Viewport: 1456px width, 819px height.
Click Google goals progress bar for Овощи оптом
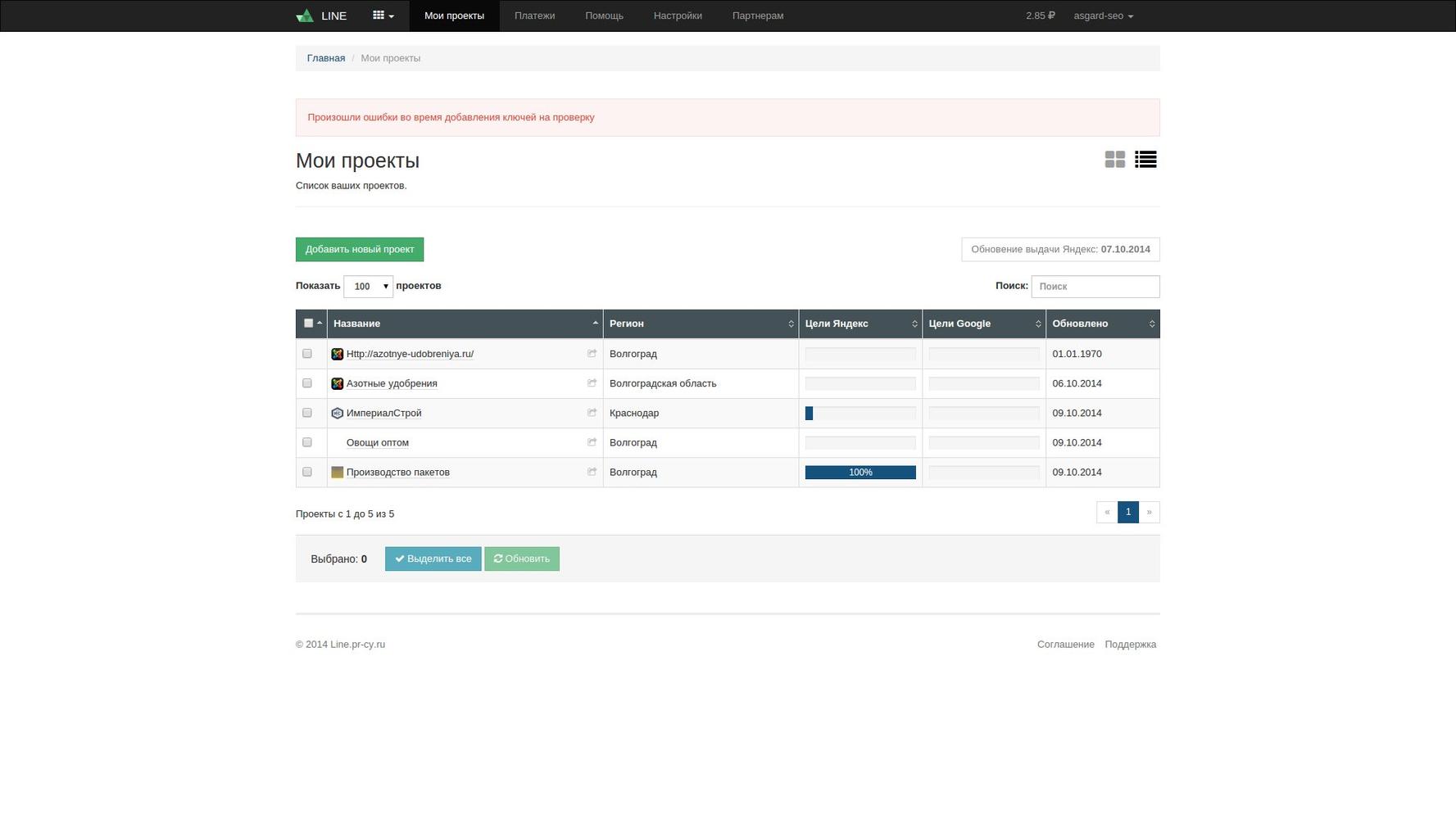pyautogui.click(x=984, y=443)
